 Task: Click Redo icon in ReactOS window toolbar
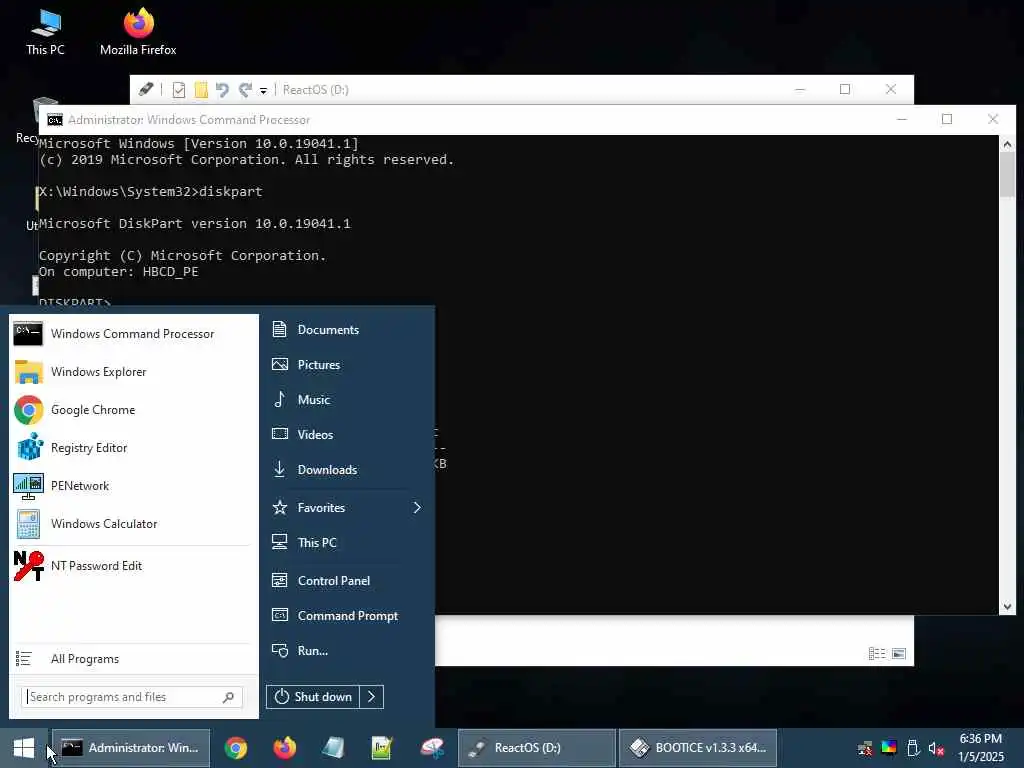(x=245, y=89)
